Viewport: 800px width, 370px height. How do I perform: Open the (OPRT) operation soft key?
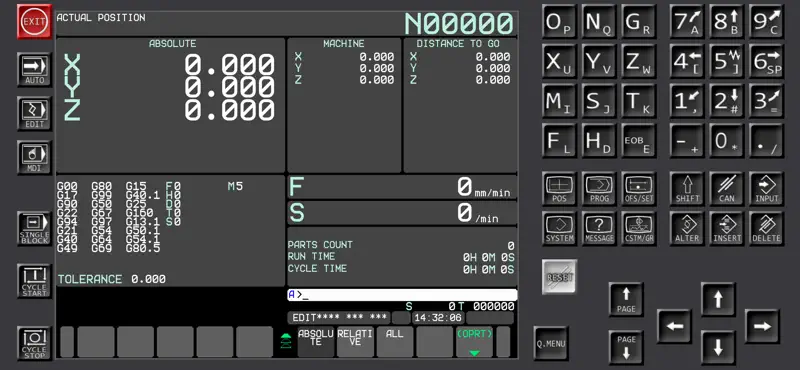coord(474,341)
